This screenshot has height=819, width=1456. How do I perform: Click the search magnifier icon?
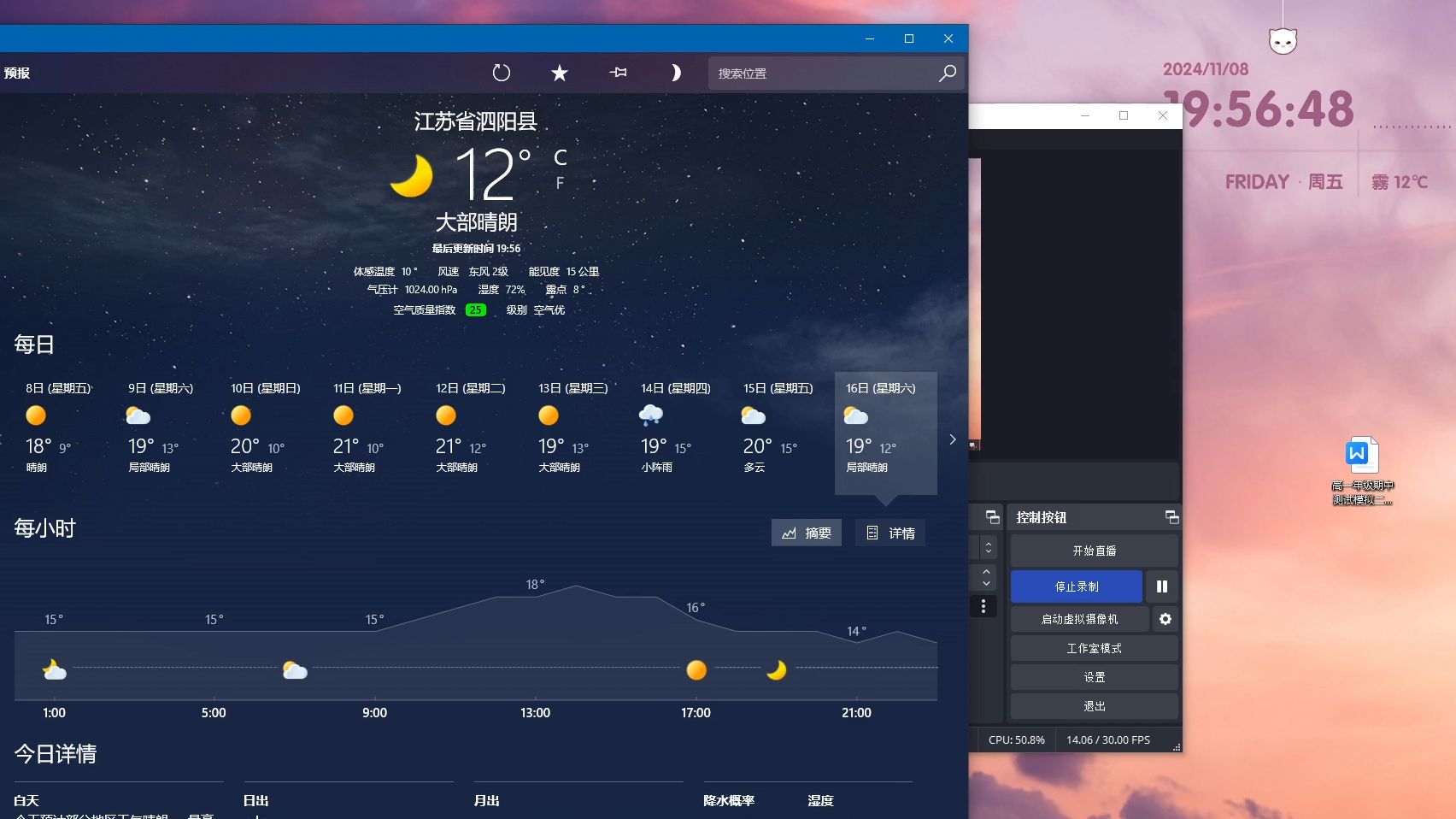[948, 74]
